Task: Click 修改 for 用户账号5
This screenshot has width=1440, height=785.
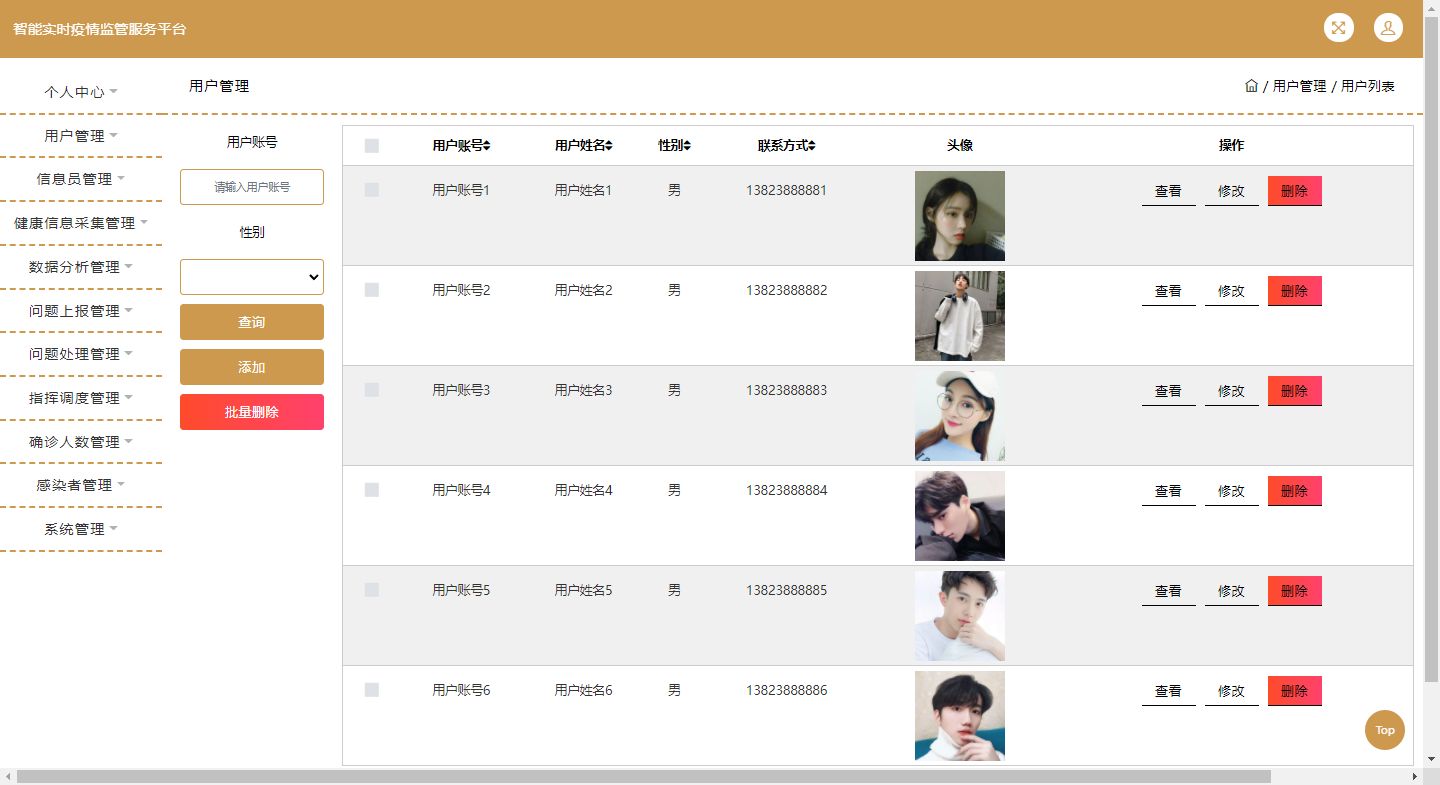Action: click(x=1231, y=591)
